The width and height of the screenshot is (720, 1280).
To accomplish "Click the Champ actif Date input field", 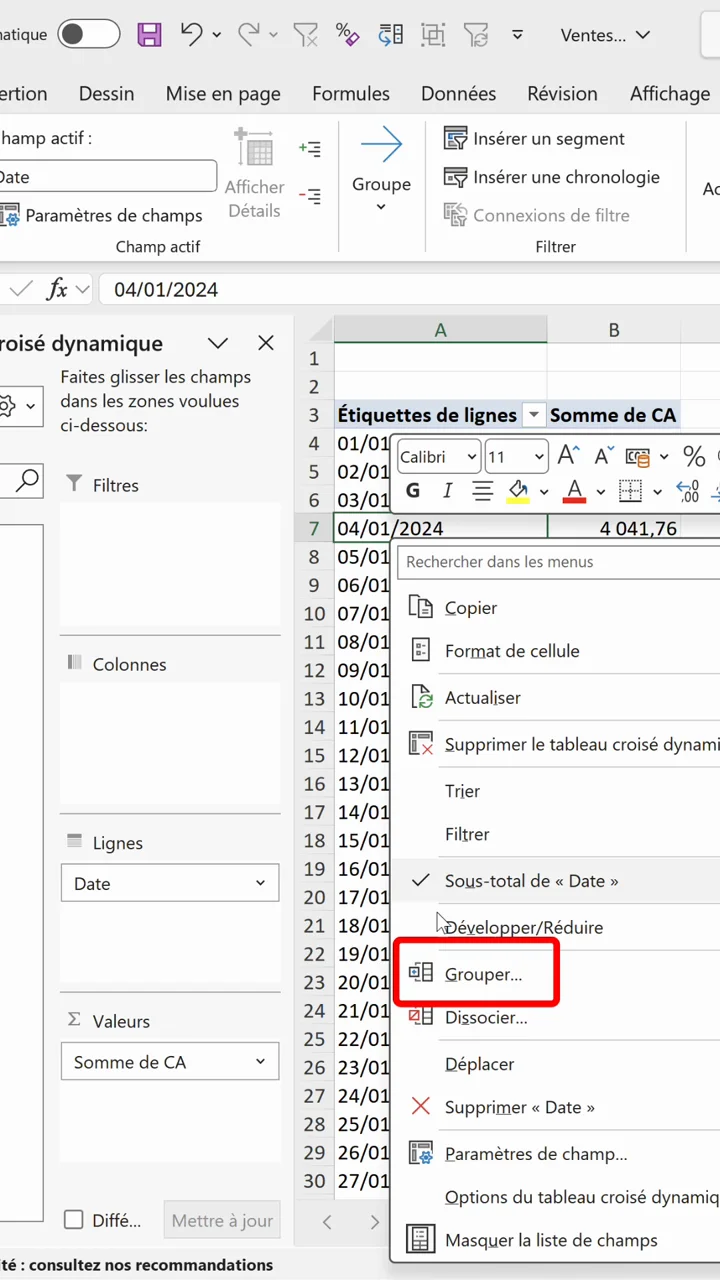I will pos(106,177).
